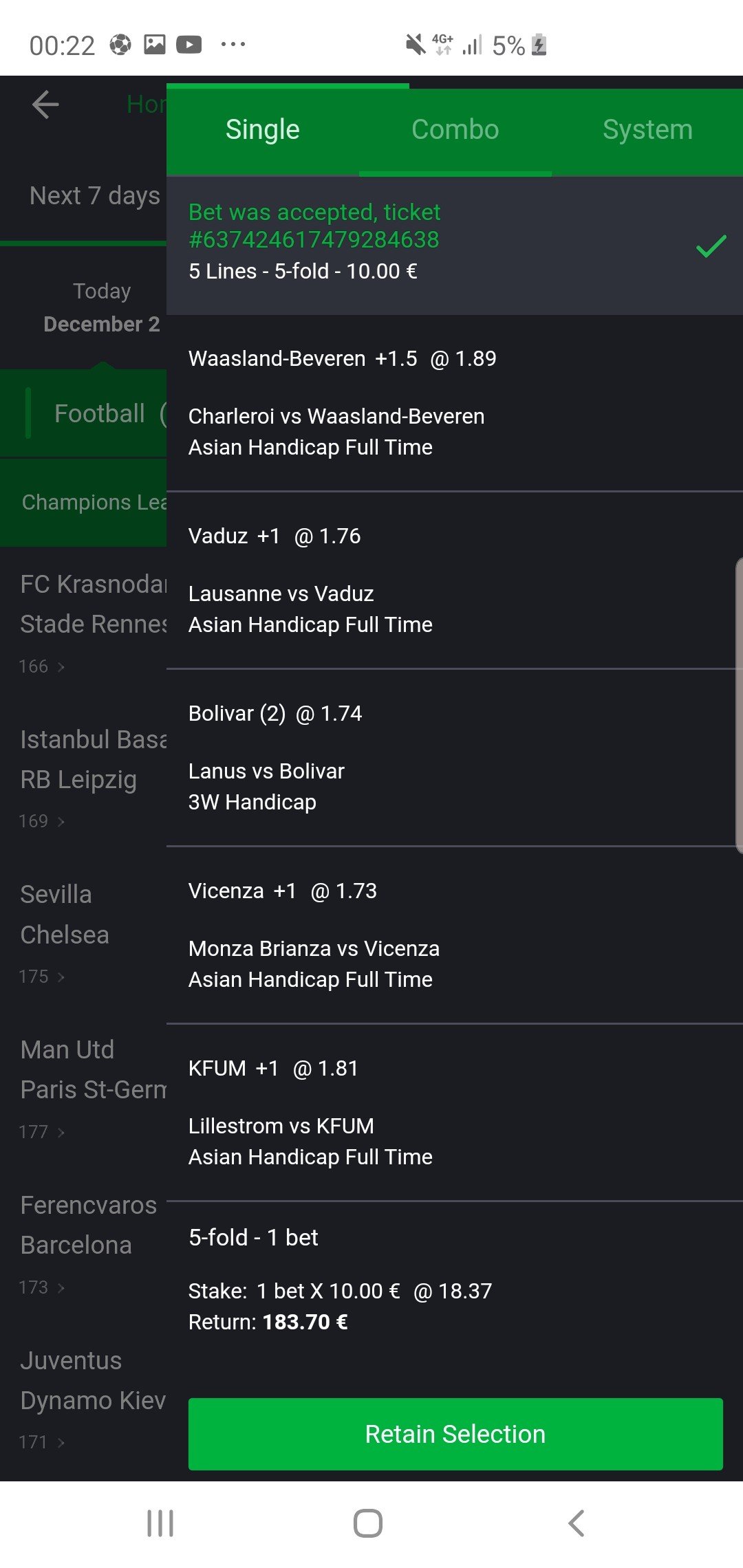
Task: Expand 175 markets for Sevilla vs Chelsea
Action: click(x=41, y=977)
